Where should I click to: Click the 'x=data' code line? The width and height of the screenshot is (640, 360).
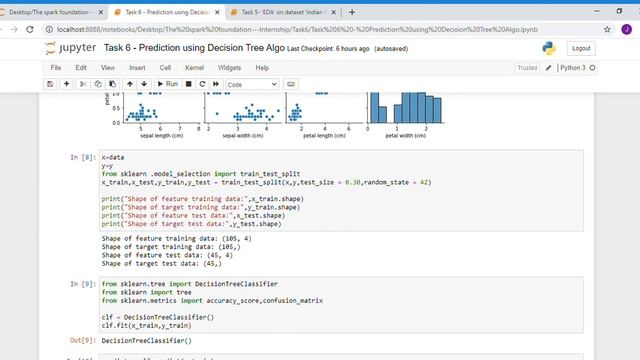point(113,157)
